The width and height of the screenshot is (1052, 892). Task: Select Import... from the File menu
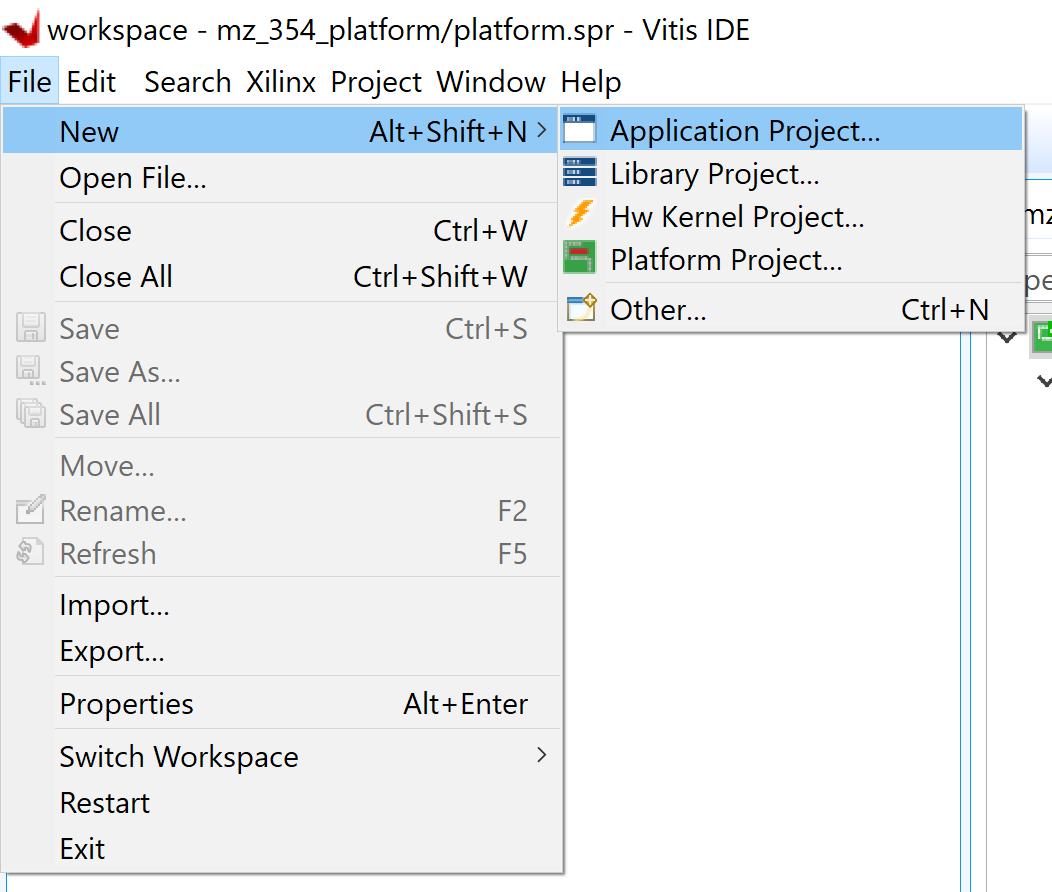(113, 605)
